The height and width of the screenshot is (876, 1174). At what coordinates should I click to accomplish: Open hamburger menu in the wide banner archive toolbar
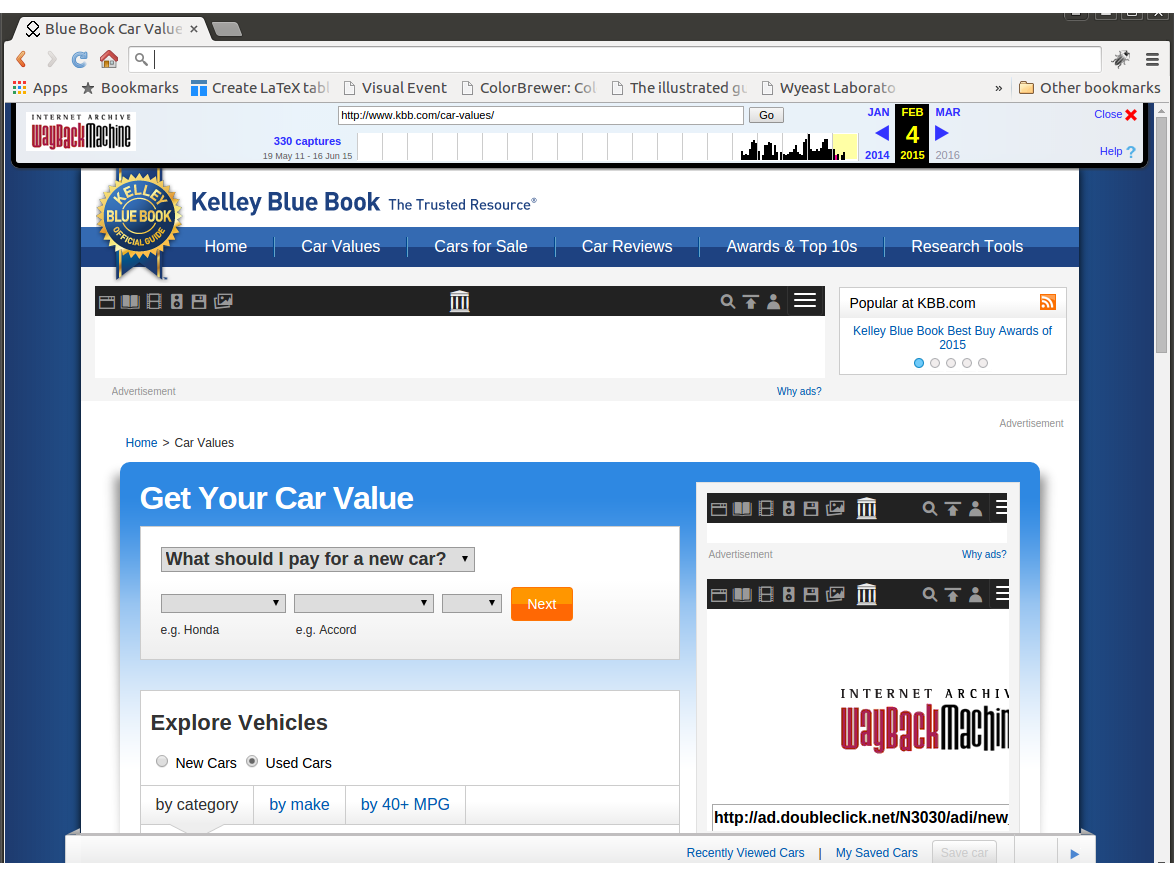pyautogui.click(x=805, y=301)
